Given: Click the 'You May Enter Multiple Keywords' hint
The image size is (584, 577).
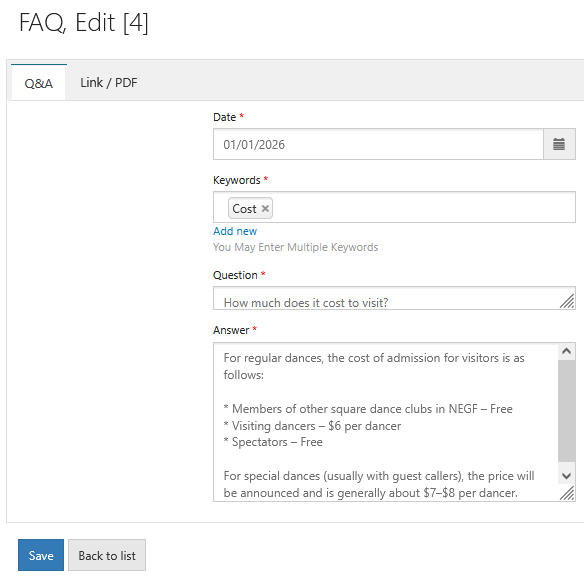Looking at the screenshot, I should (295, 247).
